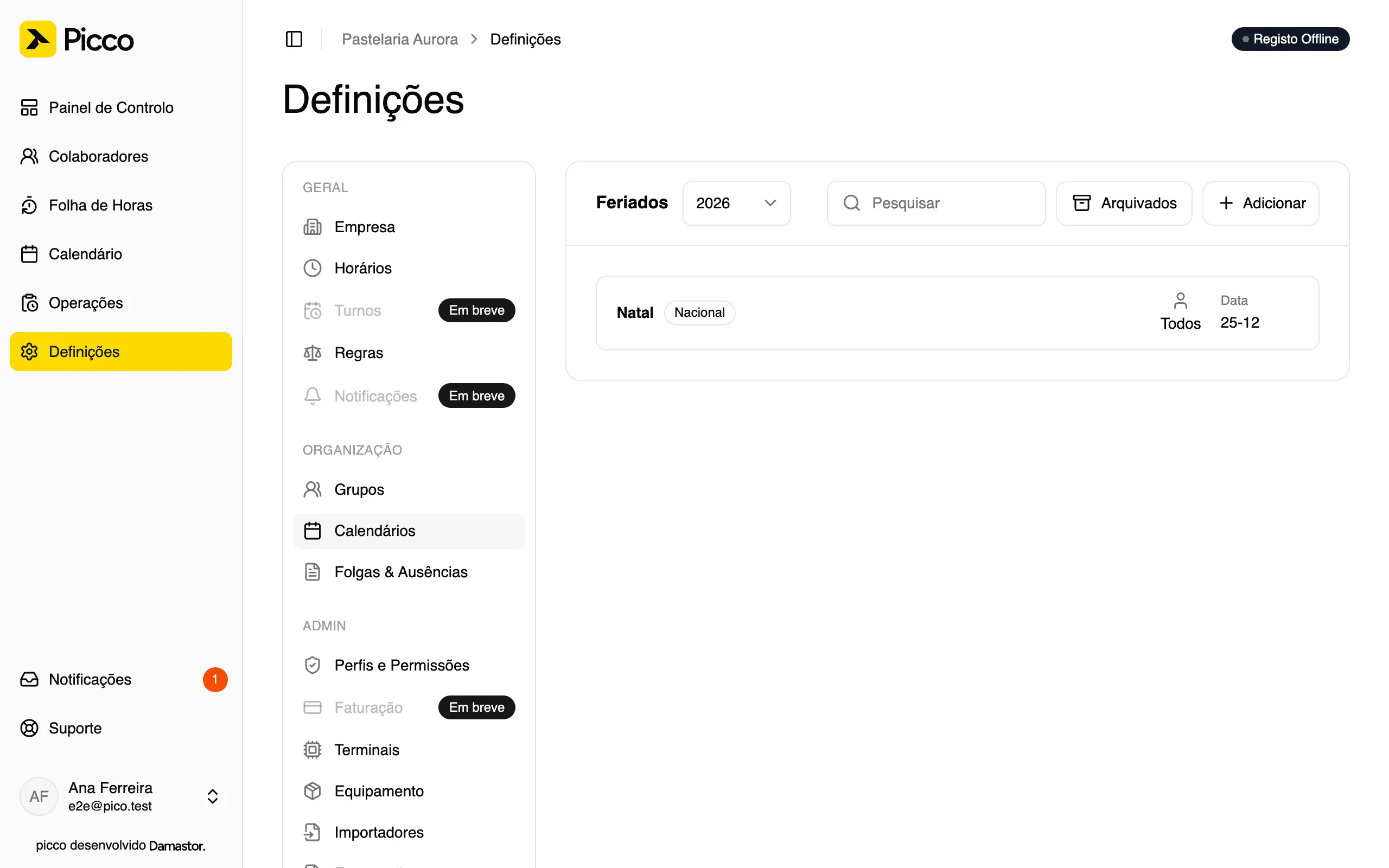Click the Adicionar holiday button
This screenshot has width=1389, height=868.
(1260, 203)
